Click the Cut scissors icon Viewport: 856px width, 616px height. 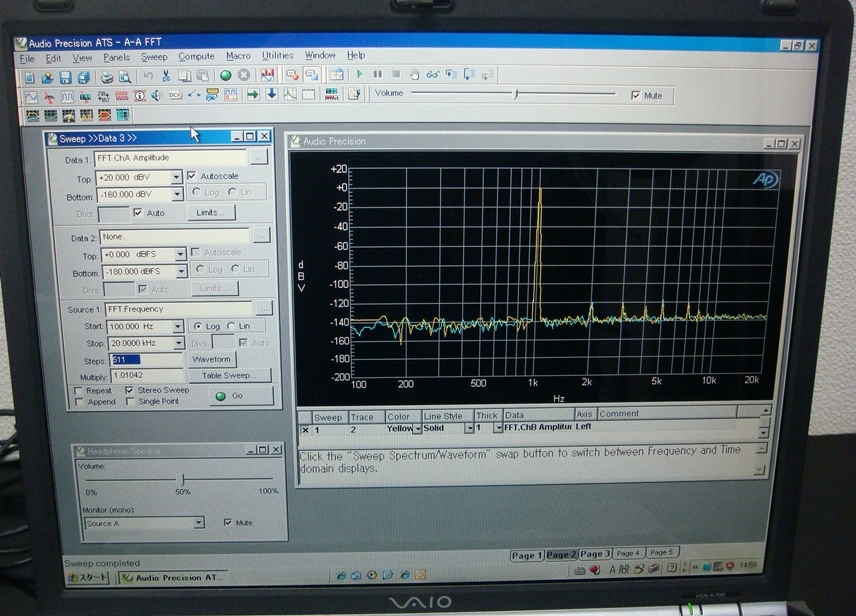pyautogui.click(x=166, y=76)
